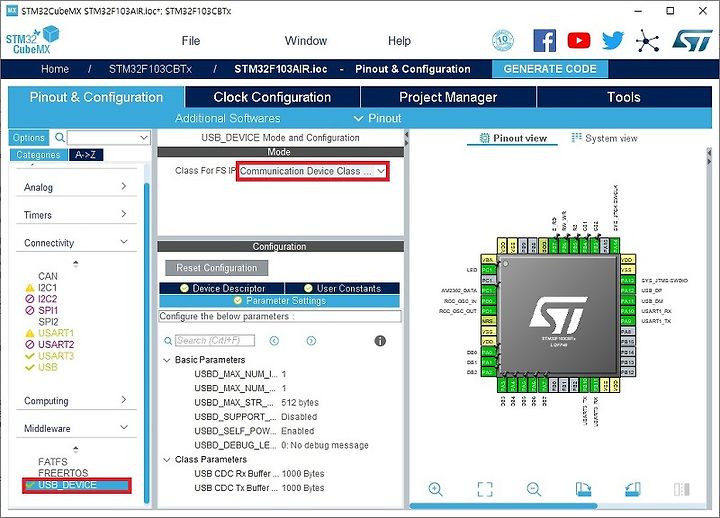Rotate the chip counter-clockwise icon
Viewport: 720px width, 518px height.
click(x=633, y=489)
